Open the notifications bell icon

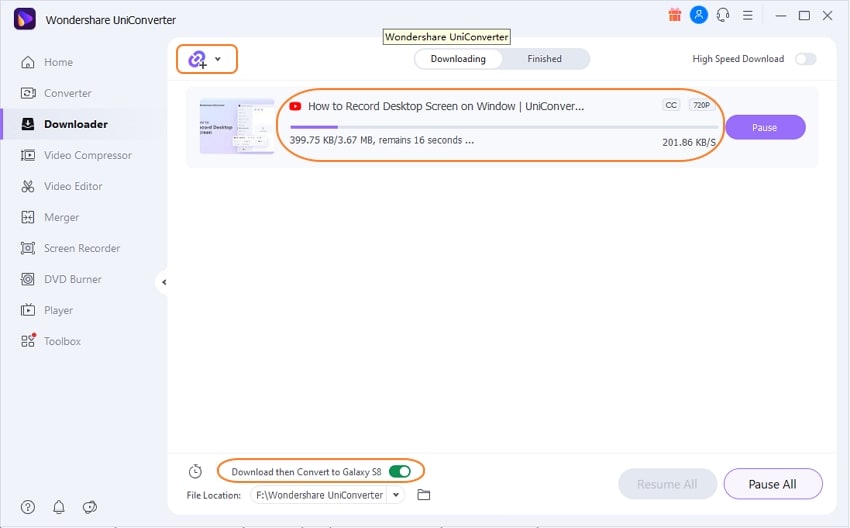pos(59,507)
